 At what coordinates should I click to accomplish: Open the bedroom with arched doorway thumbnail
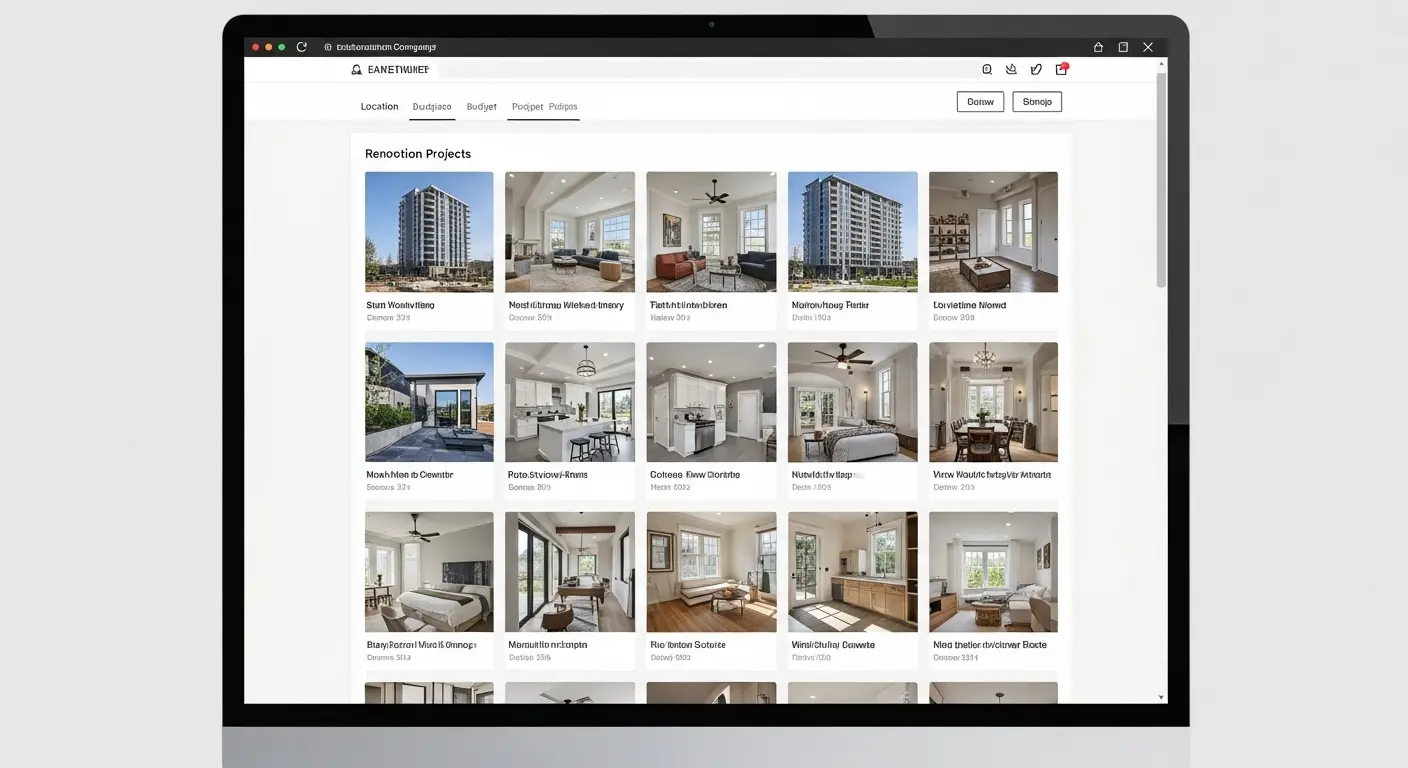coord(853,402)
